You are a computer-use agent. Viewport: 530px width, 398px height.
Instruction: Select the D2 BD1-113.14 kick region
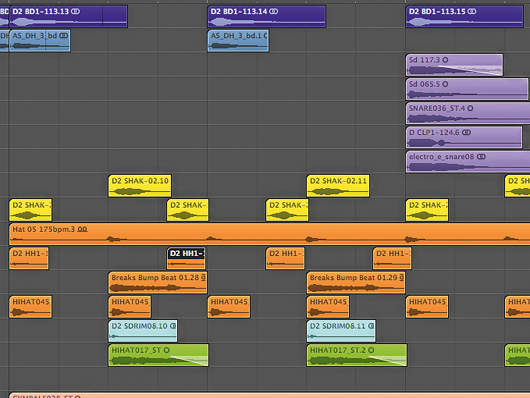pos(267,16)
